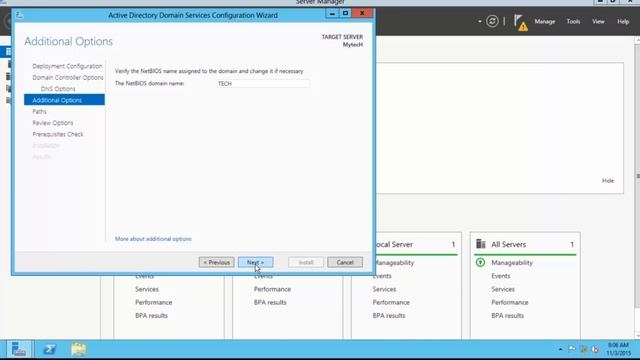Open the dropdown arrow beside the refresh icon
Viewport: 640px width, 360px height.
(480, 21)
